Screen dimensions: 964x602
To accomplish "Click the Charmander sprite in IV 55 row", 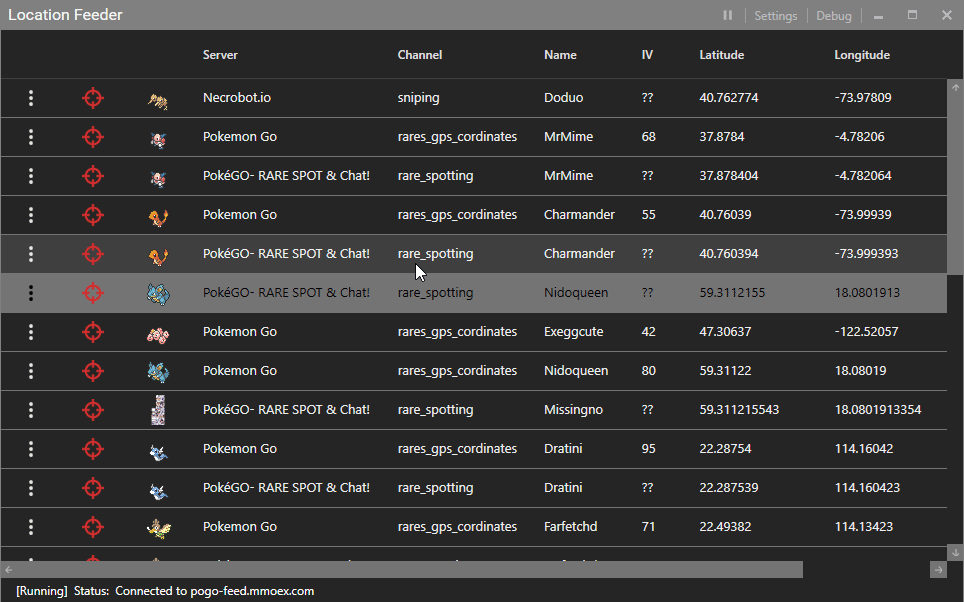I will coord(158,215).
